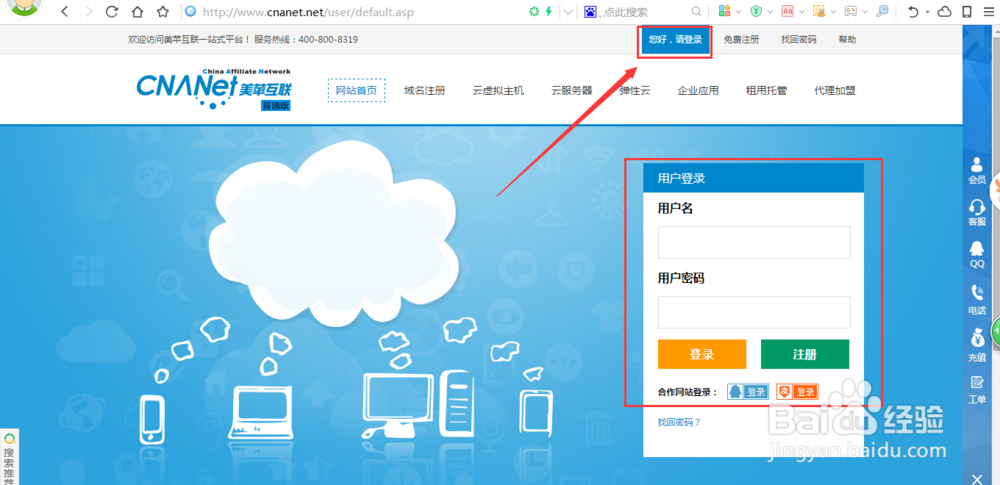Click the game controller toolbar icon
Image resolution: width=1000 pixels, height=485 pixels.
coord(850,11)
